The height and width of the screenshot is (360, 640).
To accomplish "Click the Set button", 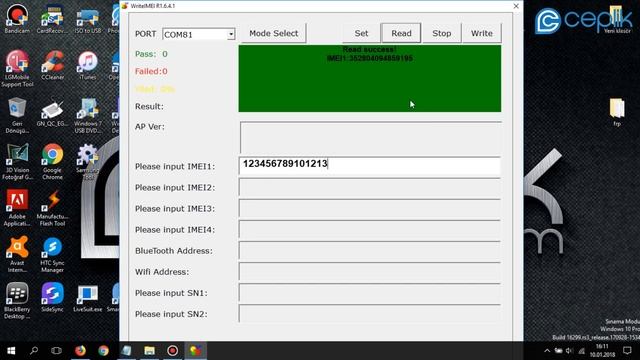I will coord(361,33).
